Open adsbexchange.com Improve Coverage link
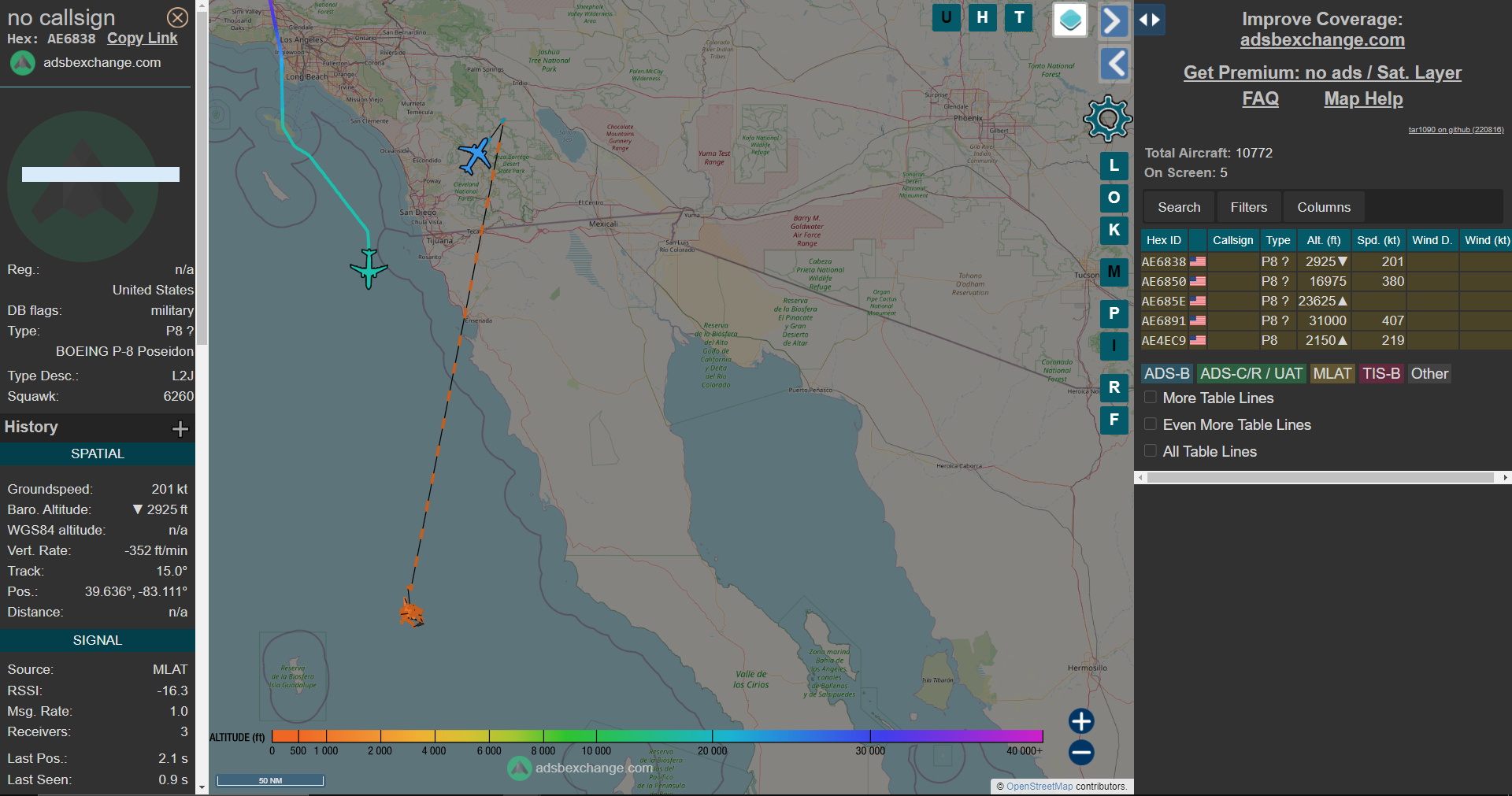Screen dimensions: 1512x796 (x=1322, y=40)
